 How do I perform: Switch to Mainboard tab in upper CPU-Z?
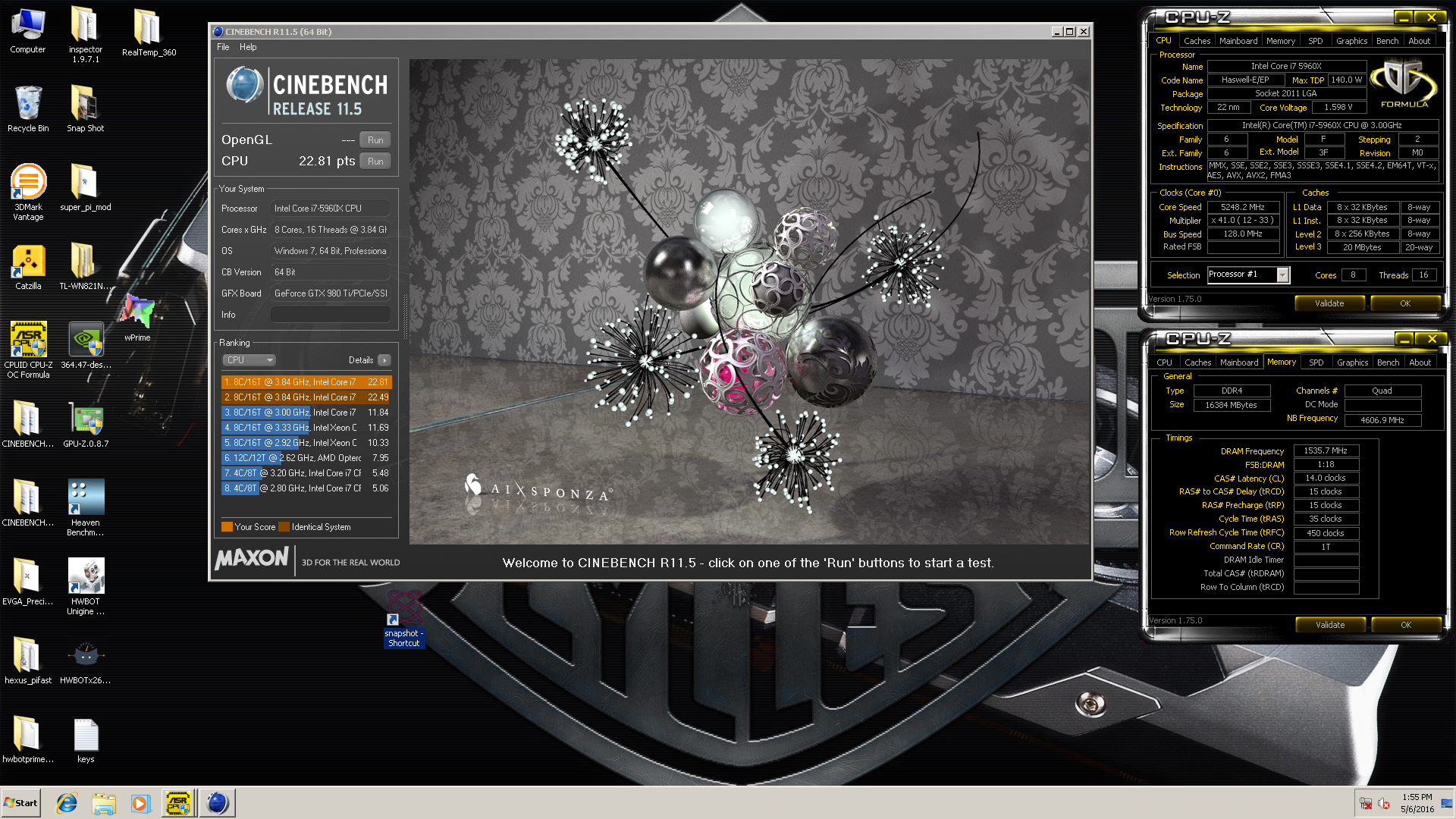1238,41
